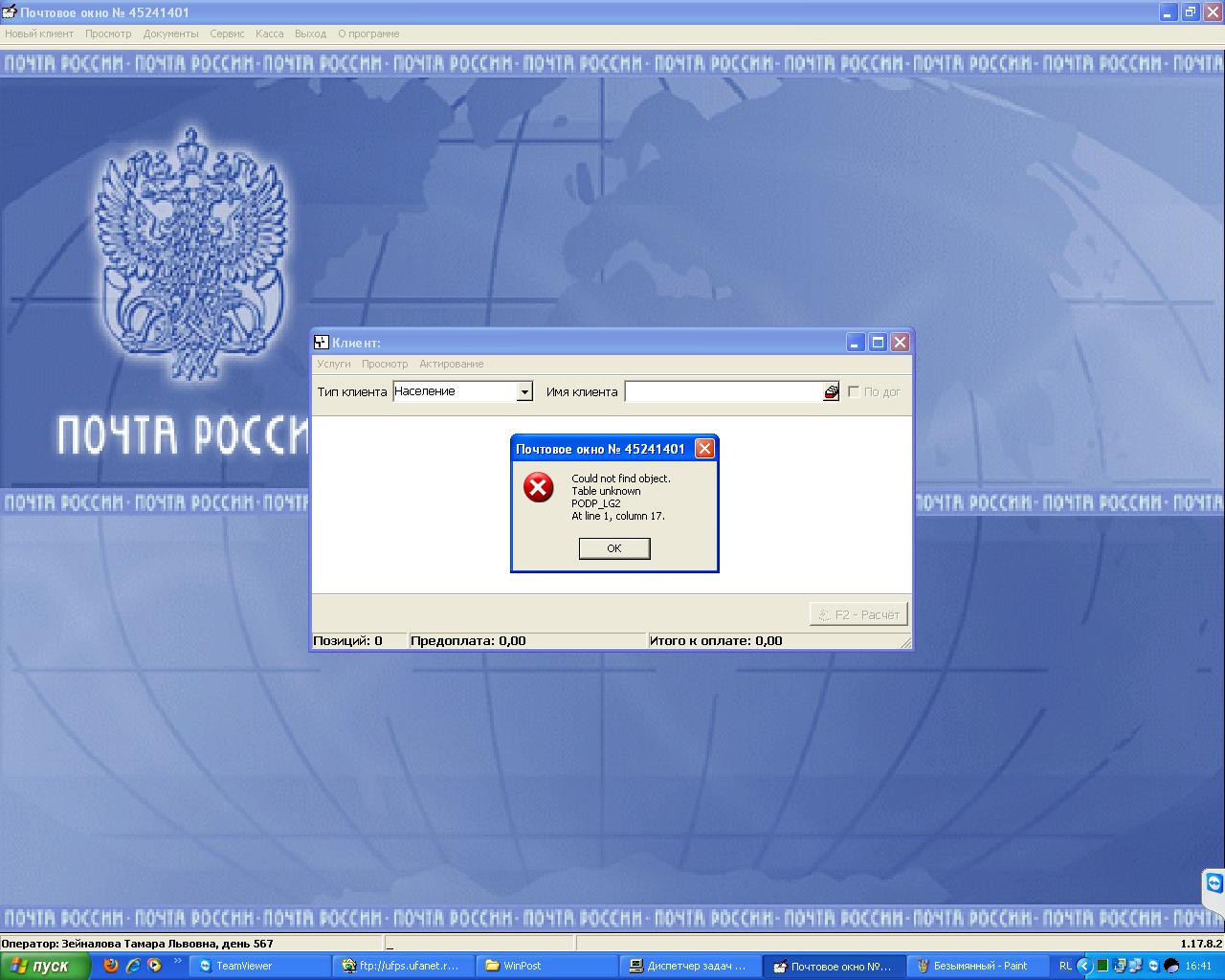
Task: Open the Касса menu
Action: pyautogui.click(x=270, y=33)
